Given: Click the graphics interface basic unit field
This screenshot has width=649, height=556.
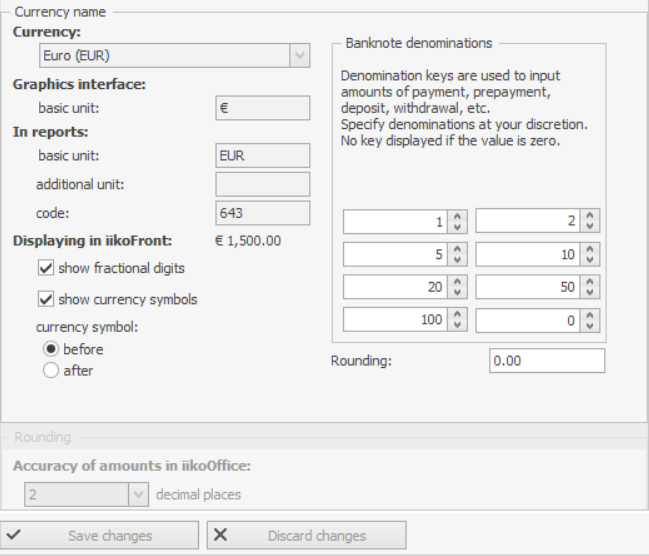Looking at the screenshot, I should pyautogui.click(x=263, y=108).
